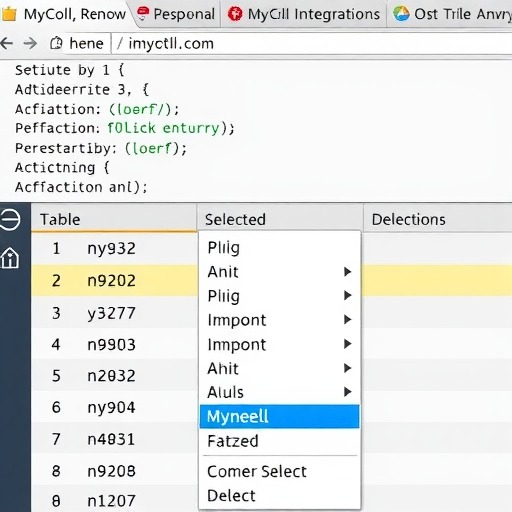Click the 'Actictning {' code line

[62, 167]
